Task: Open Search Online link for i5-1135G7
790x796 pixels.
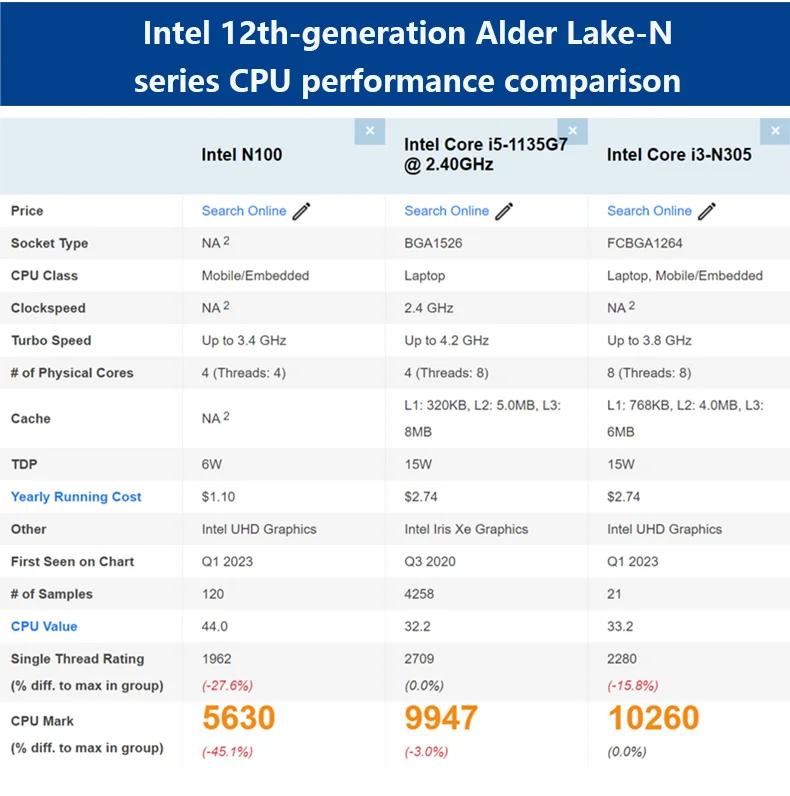Action: (446, 211)
